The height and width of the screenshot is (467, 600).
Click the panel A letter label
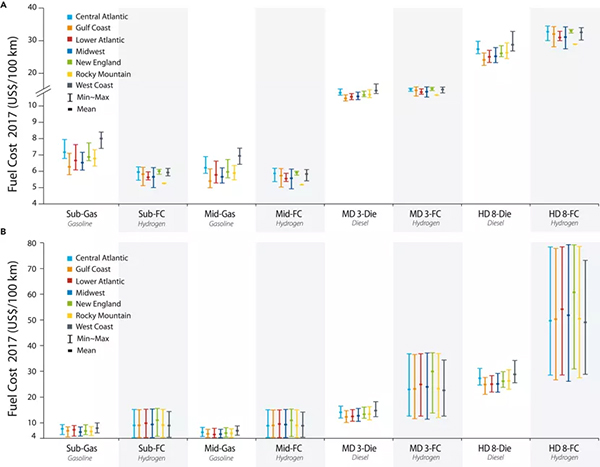(6, 5)
